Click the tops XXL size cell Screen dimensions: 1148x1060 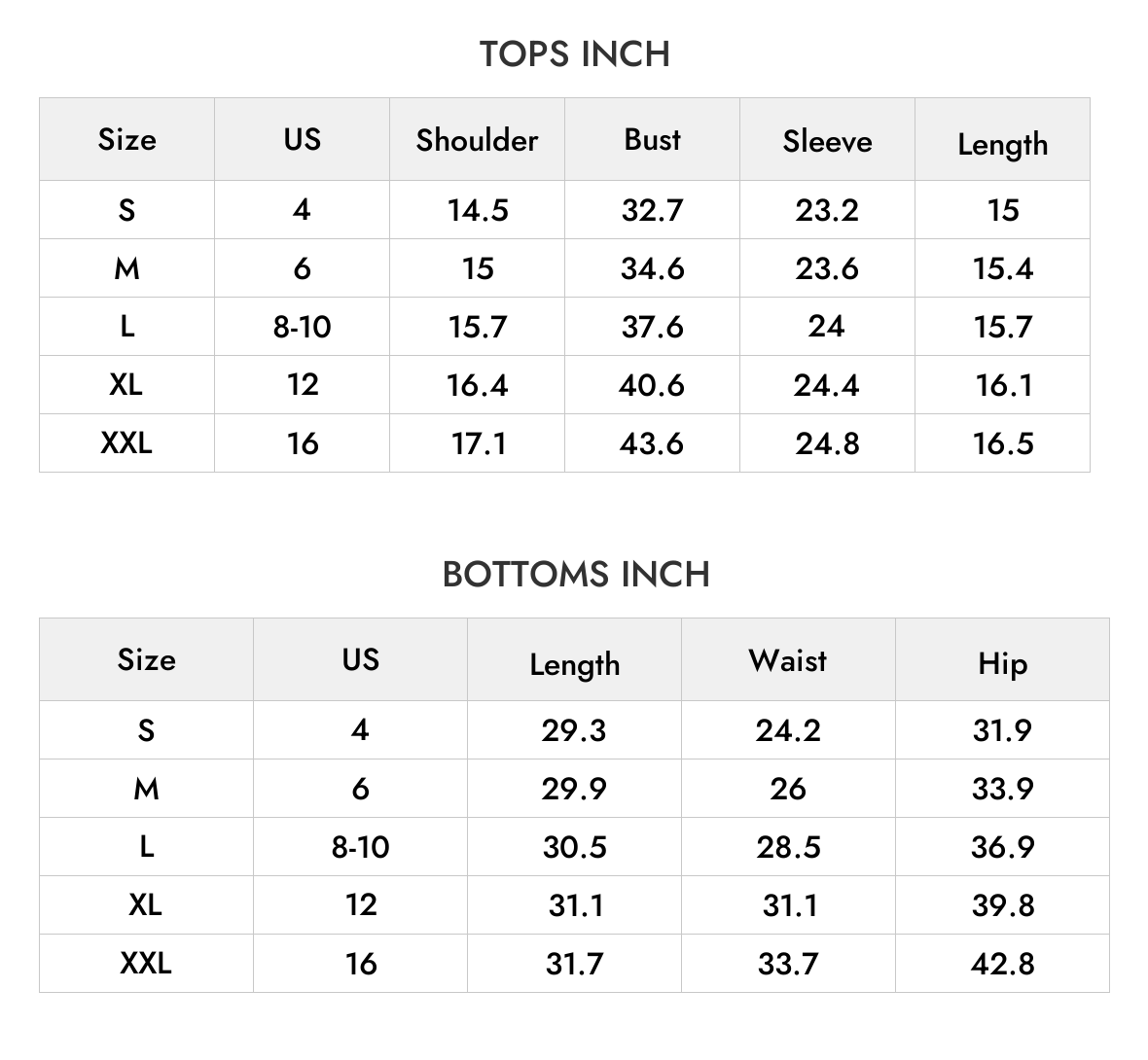[126, 443]
